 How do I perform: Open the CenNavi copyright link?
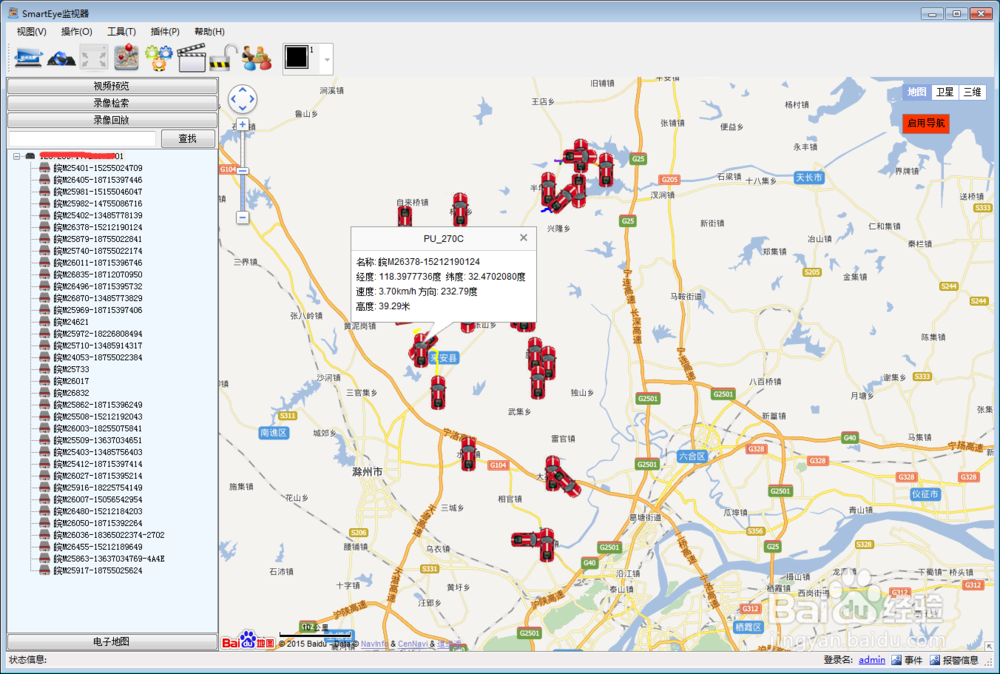[413, 644]
